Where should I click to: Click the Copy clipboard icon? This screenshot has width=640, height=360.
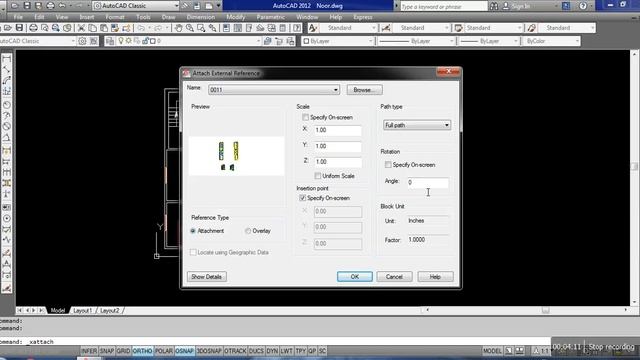[93, 28]
